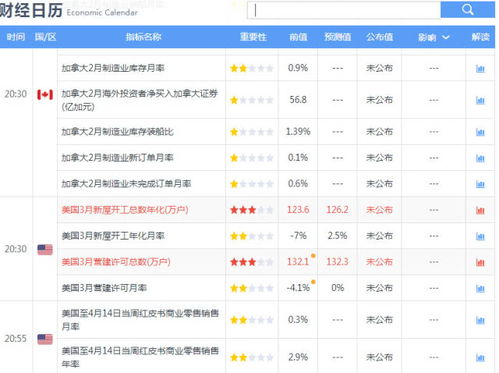Click three-star rating of 新屋开工总数 row
This screenshot has height=373, width=499.
coord(243,210)
